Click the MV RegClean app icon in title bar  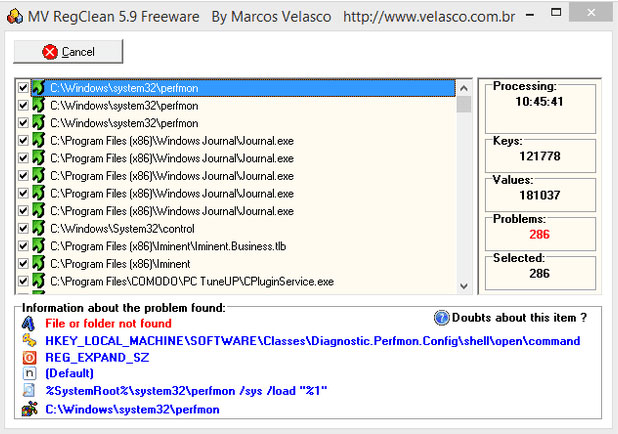[x=15, y=16]
